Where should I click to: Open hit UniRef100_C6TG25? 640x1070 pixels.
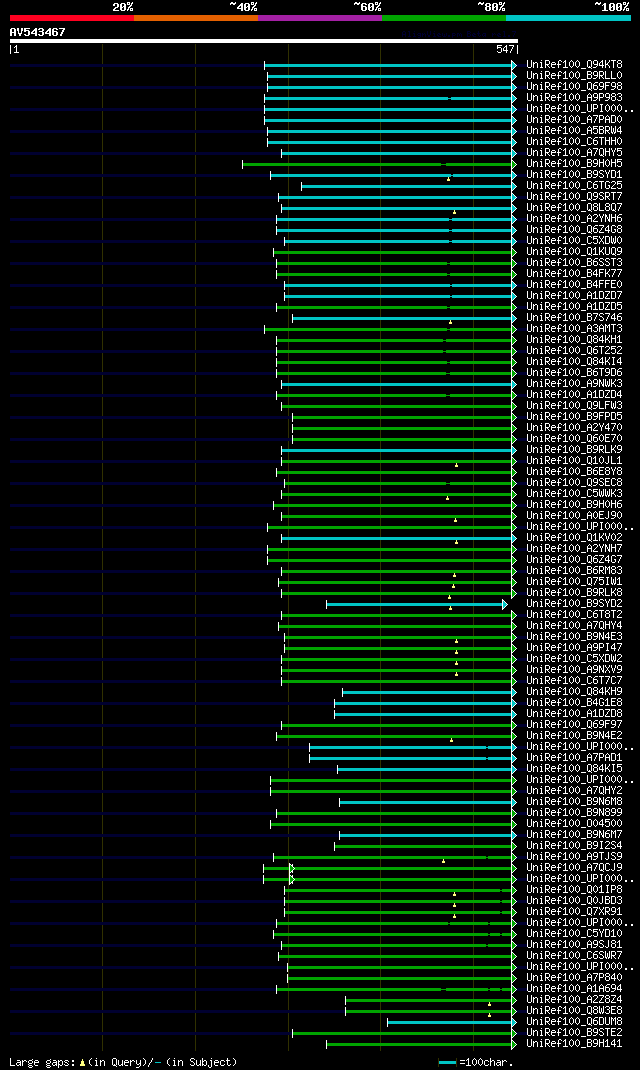click(x=574, y=186)
